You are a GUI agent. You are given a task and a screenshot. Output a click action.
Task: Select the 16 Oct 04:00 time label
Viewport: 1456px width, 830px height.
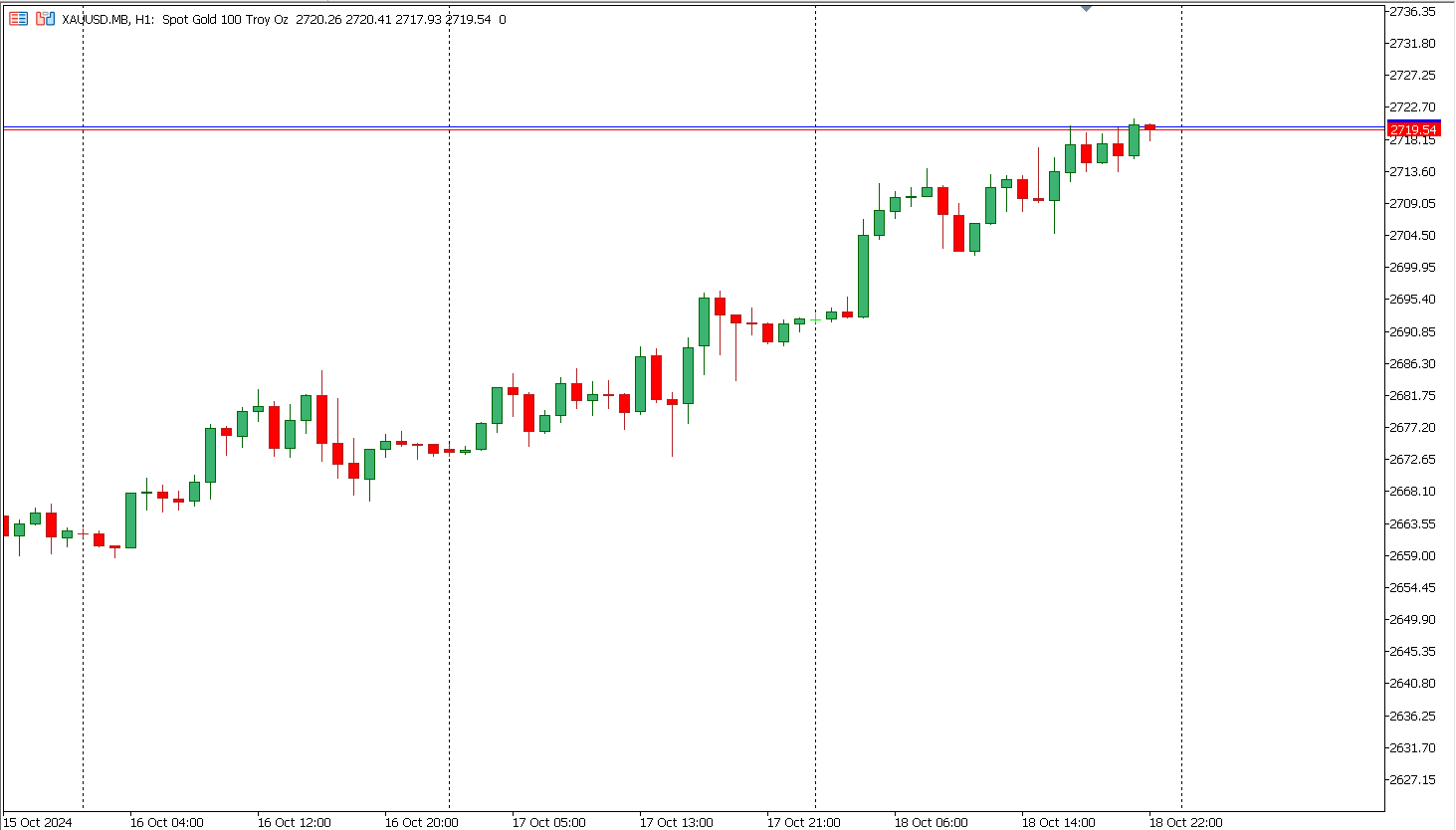coord(166,822)
